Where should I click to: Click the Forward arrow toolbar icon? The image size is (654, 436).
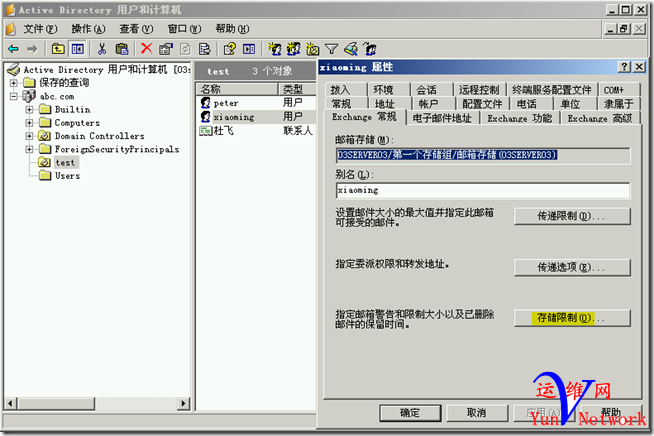click(x=32, y=49)
